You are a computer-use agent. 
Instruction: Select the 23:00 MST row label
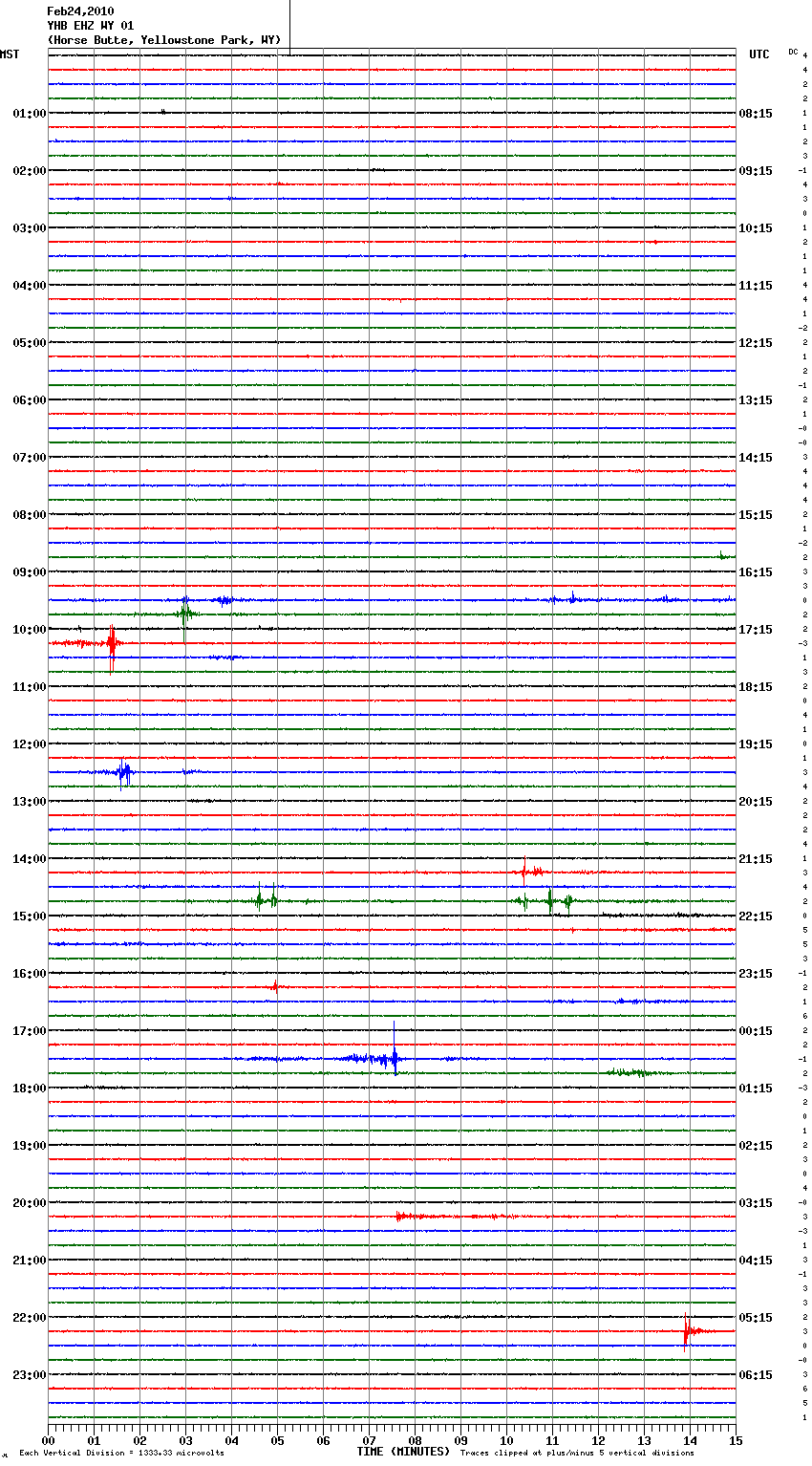30,1375
